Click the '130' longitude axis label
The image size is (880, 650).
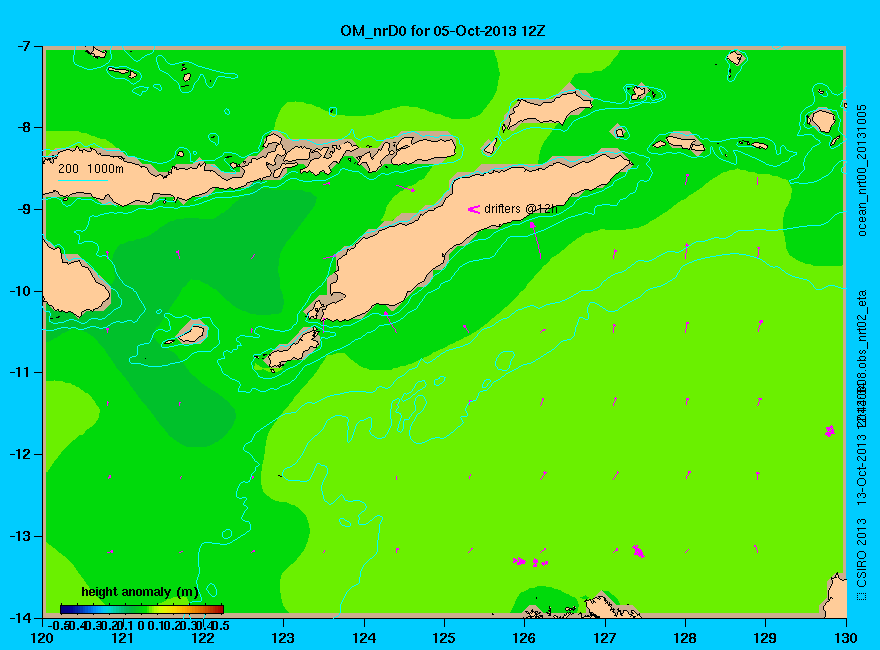[x=846, y=638]
